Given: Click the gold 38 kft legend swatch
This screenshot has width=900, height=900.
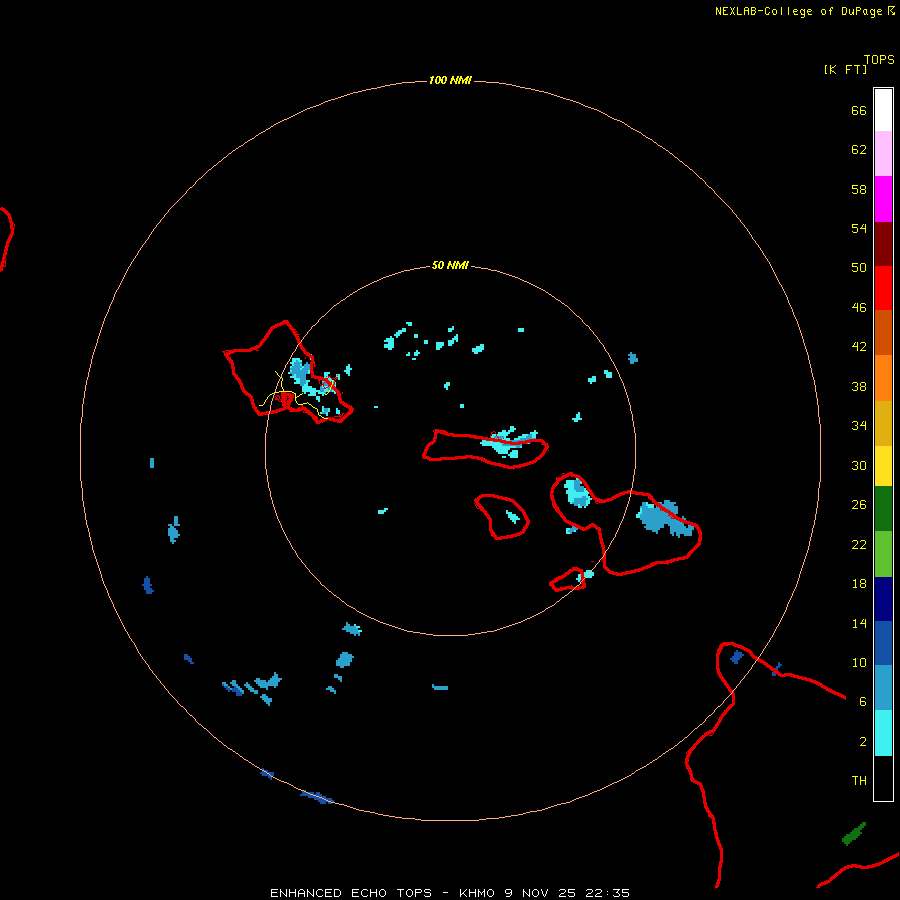Looking at the screenshot, I should [883, 423].
